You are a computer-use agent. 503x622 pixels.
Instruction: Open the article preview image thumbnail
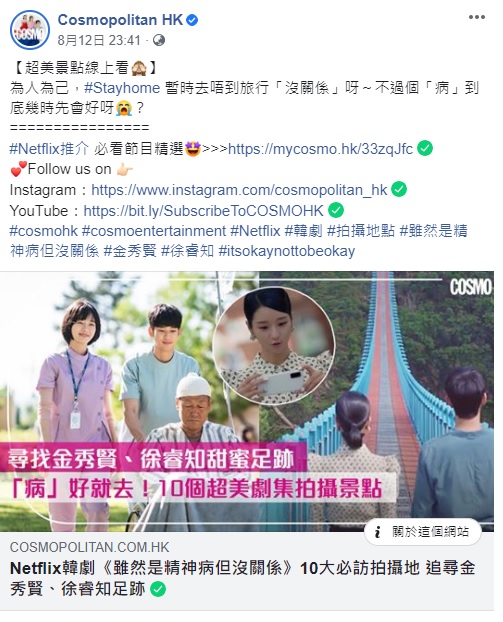coord(247,401)
